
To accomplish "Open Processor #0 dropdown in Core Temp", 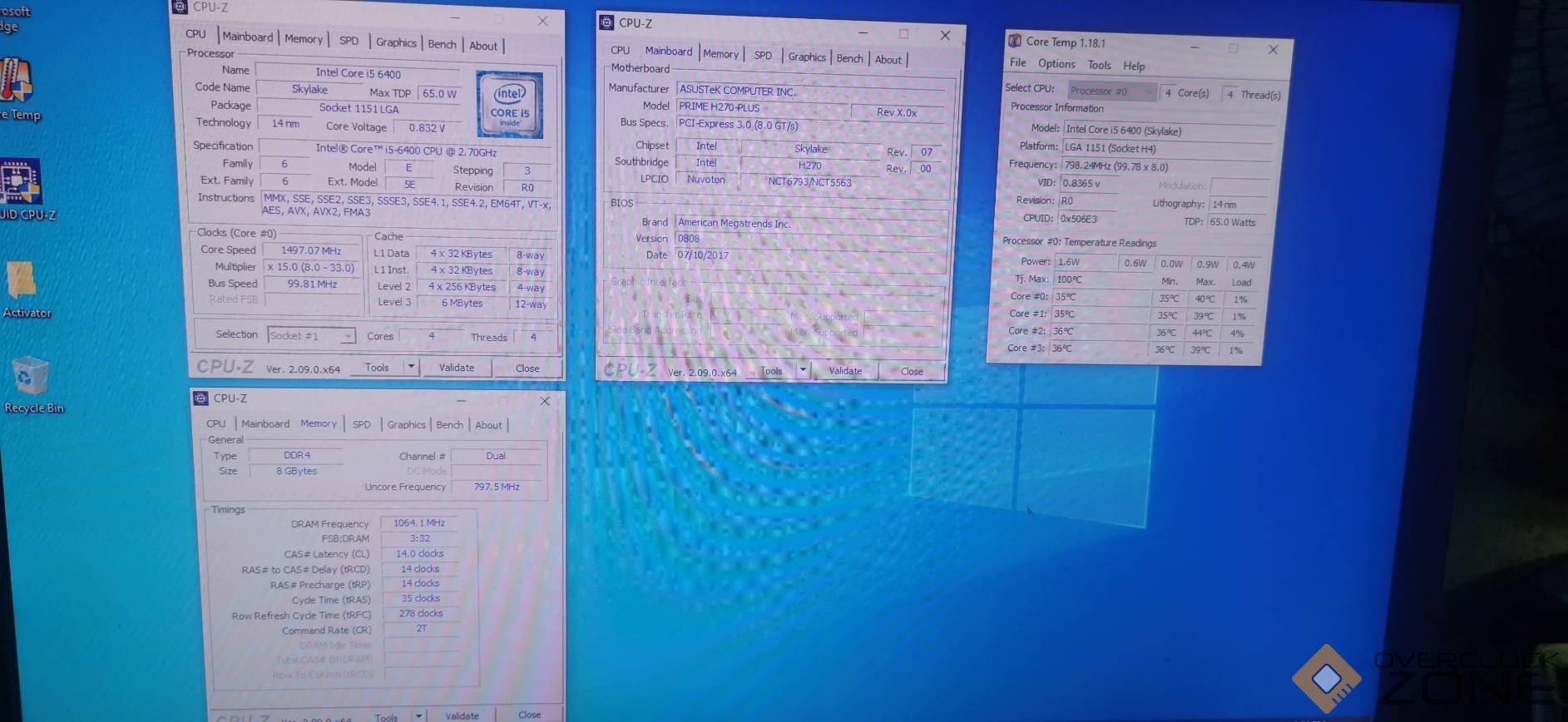I will click(1111, 91).
